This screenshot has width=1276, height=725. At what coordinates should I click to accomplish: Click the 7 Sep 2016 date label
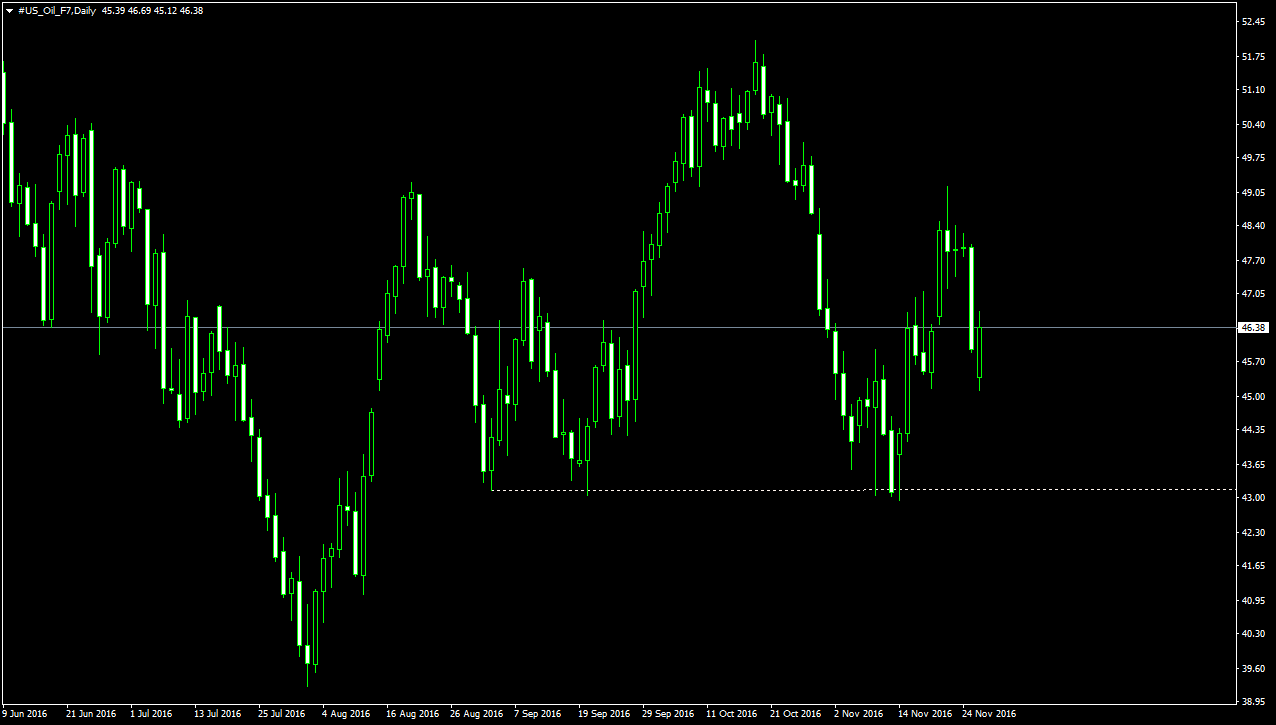tap(538, 714)
